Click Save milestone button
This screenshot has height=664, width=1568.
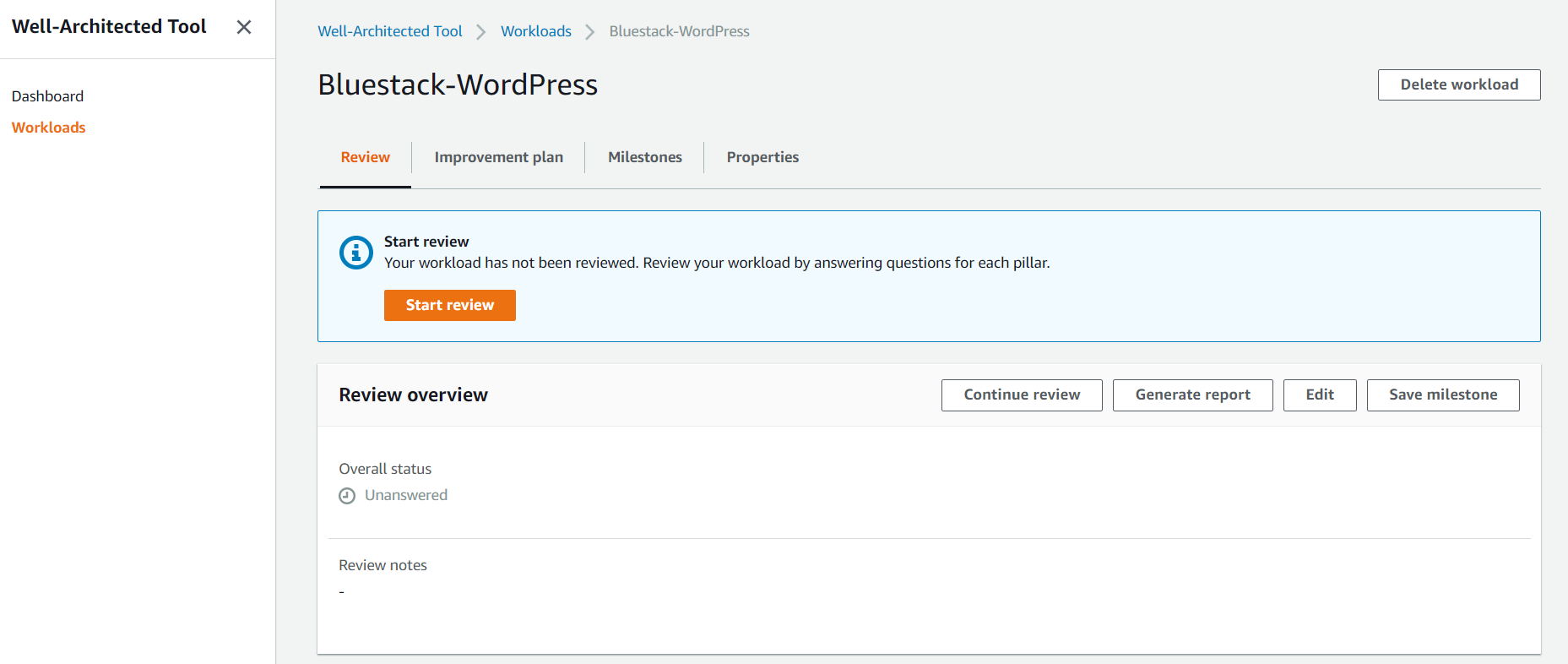1443,395
